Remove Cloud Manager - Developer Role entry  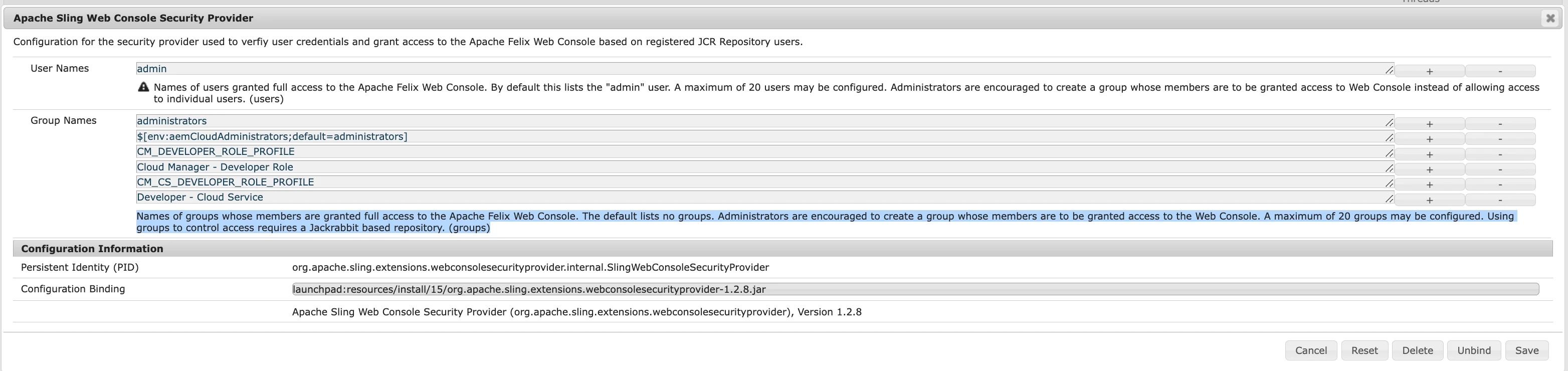pyautogui.click(x=1500, y=169)
